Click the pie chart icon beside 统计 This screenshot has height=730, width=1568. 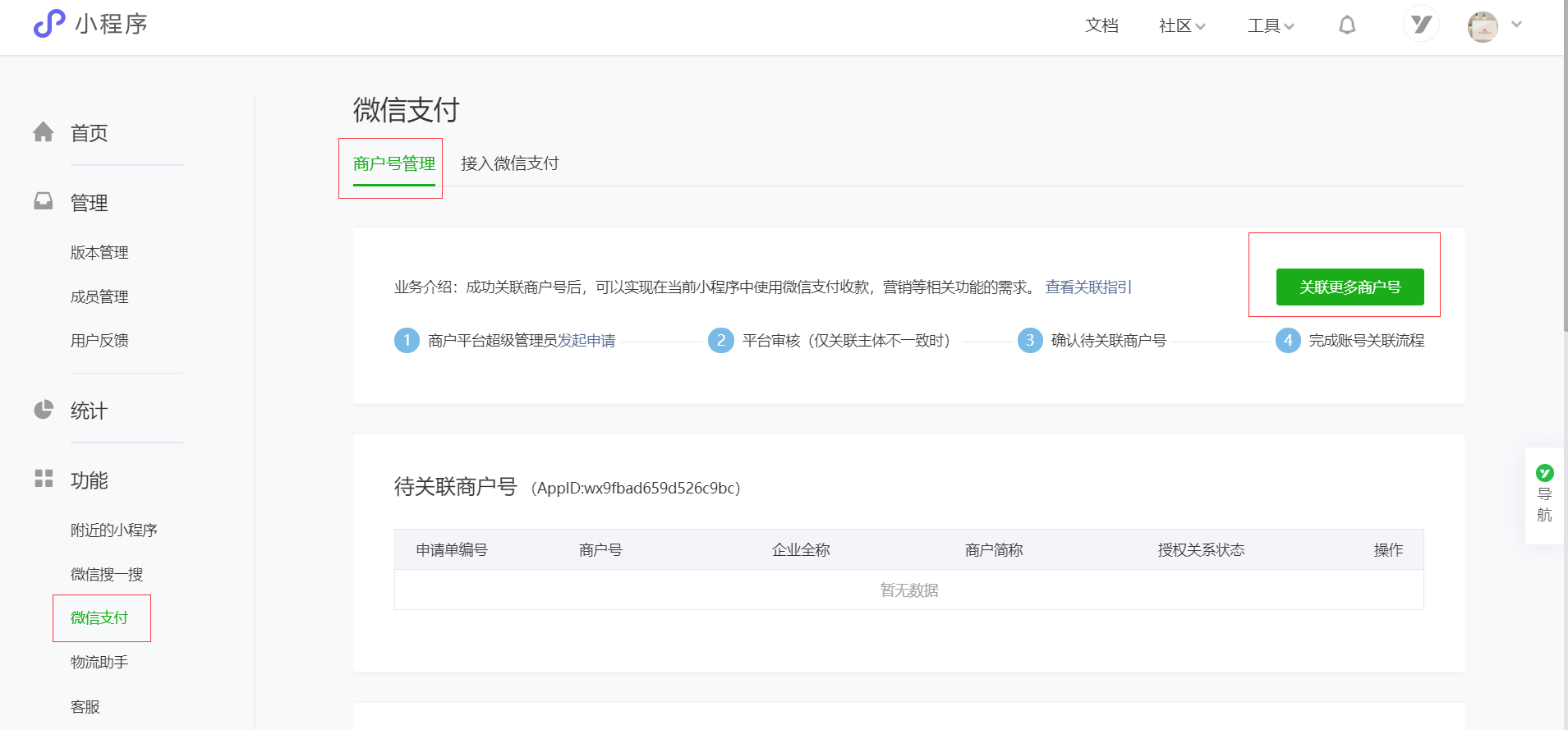[44, 409]
